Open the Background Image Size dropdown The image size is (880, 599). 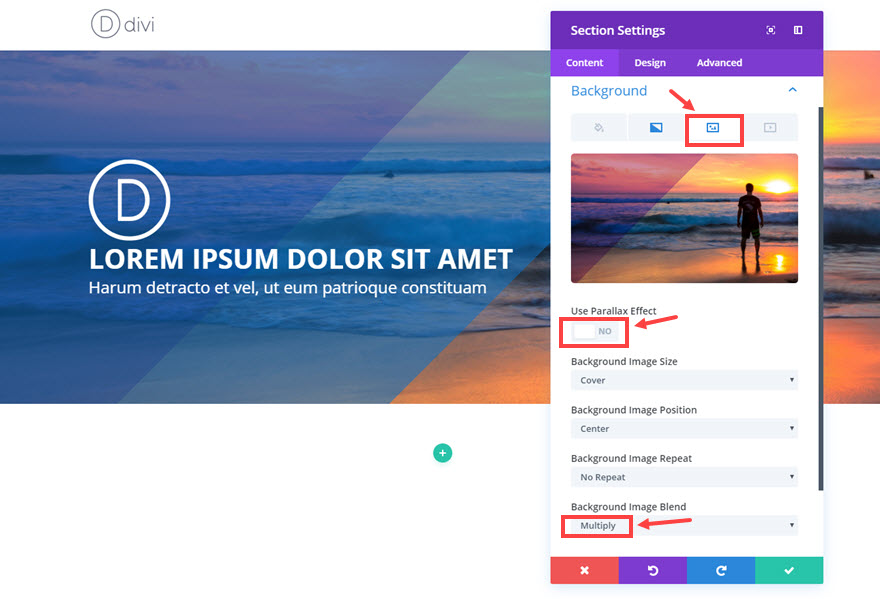[x=684, y=380]
